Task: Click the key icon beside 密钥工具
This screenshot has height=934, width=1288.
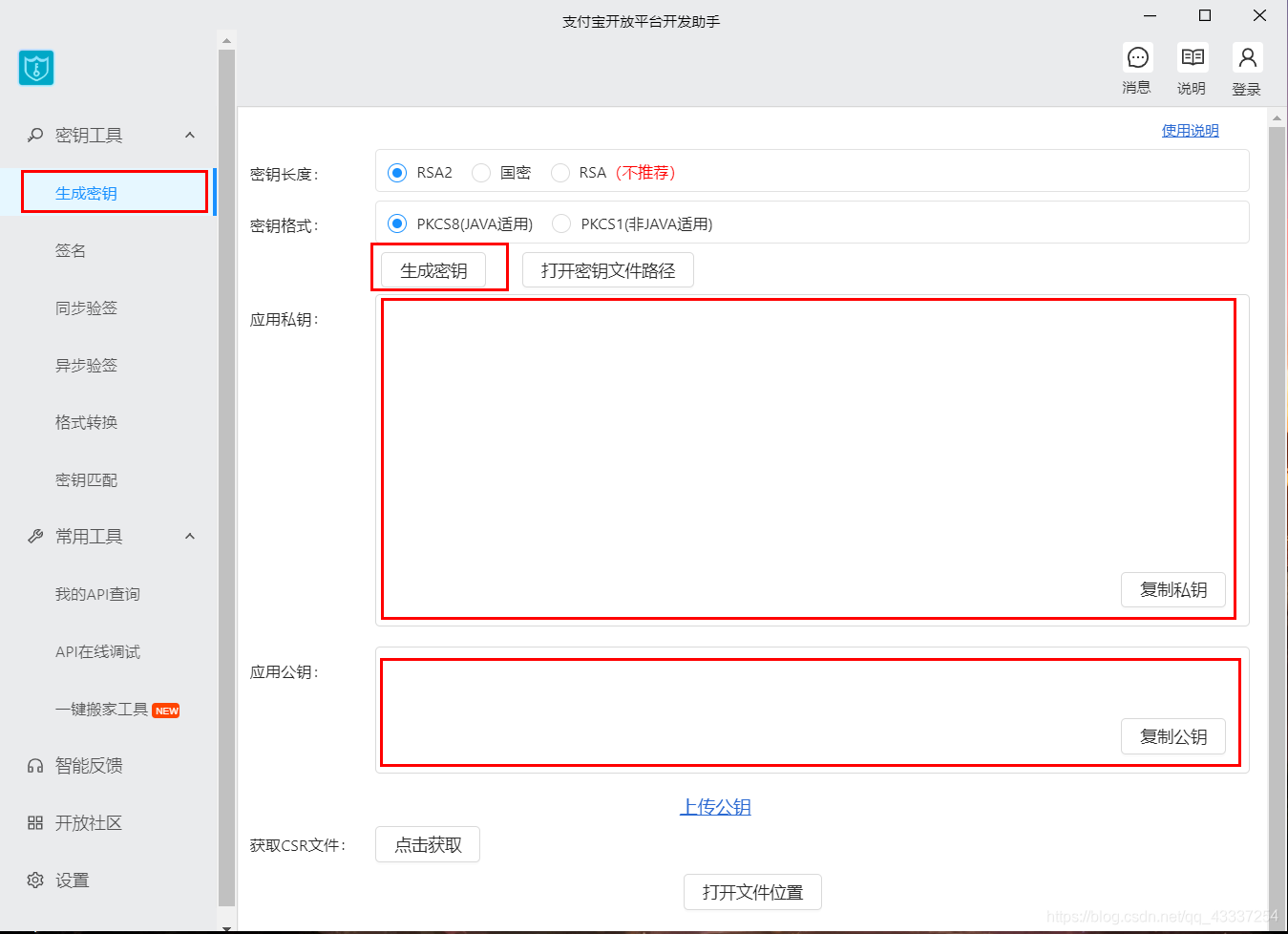Action: pos(35,135)
